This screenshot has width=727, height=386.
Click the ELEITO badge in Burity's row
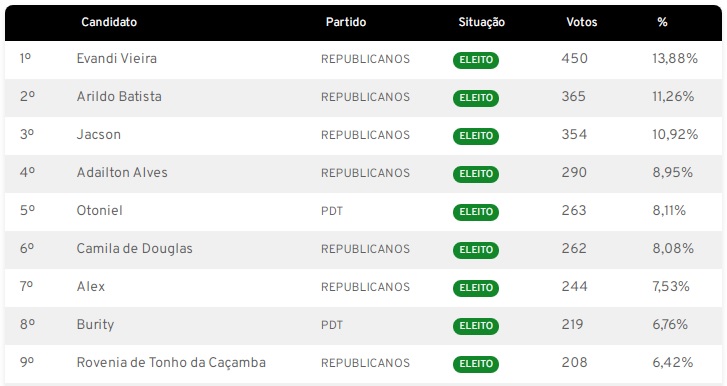click(x=476, y=326)
